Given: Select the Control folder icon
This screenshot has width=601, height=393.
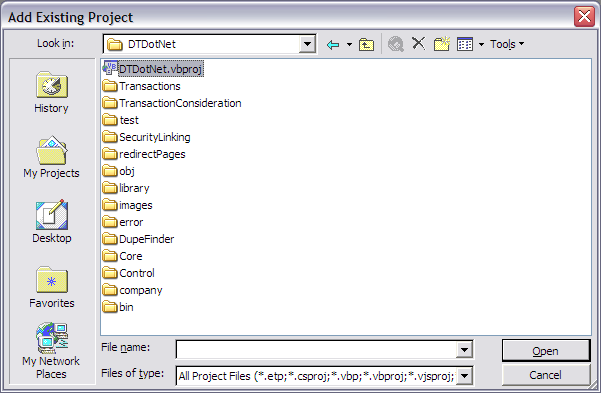Looking at the screenshot, I should 110,273.
